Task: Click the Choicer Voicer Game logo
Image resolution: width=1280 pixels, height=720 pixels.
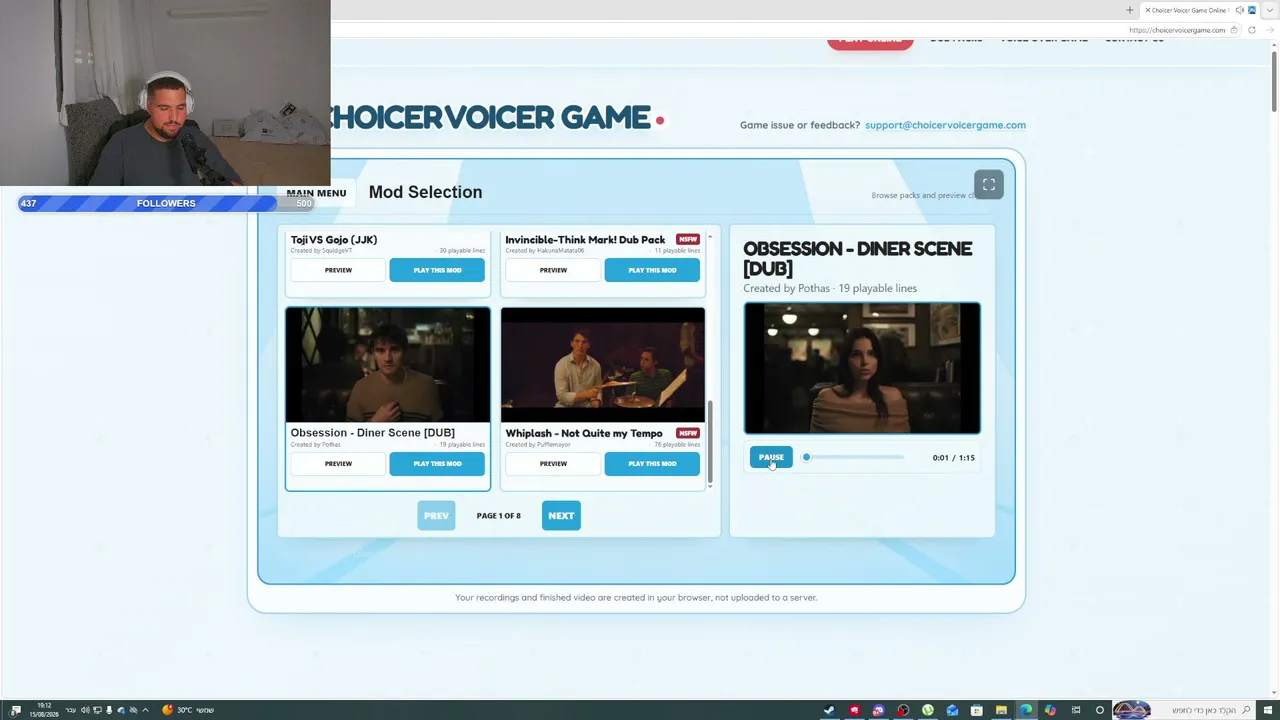Action: pyautogui.click(x=497, y=118)
